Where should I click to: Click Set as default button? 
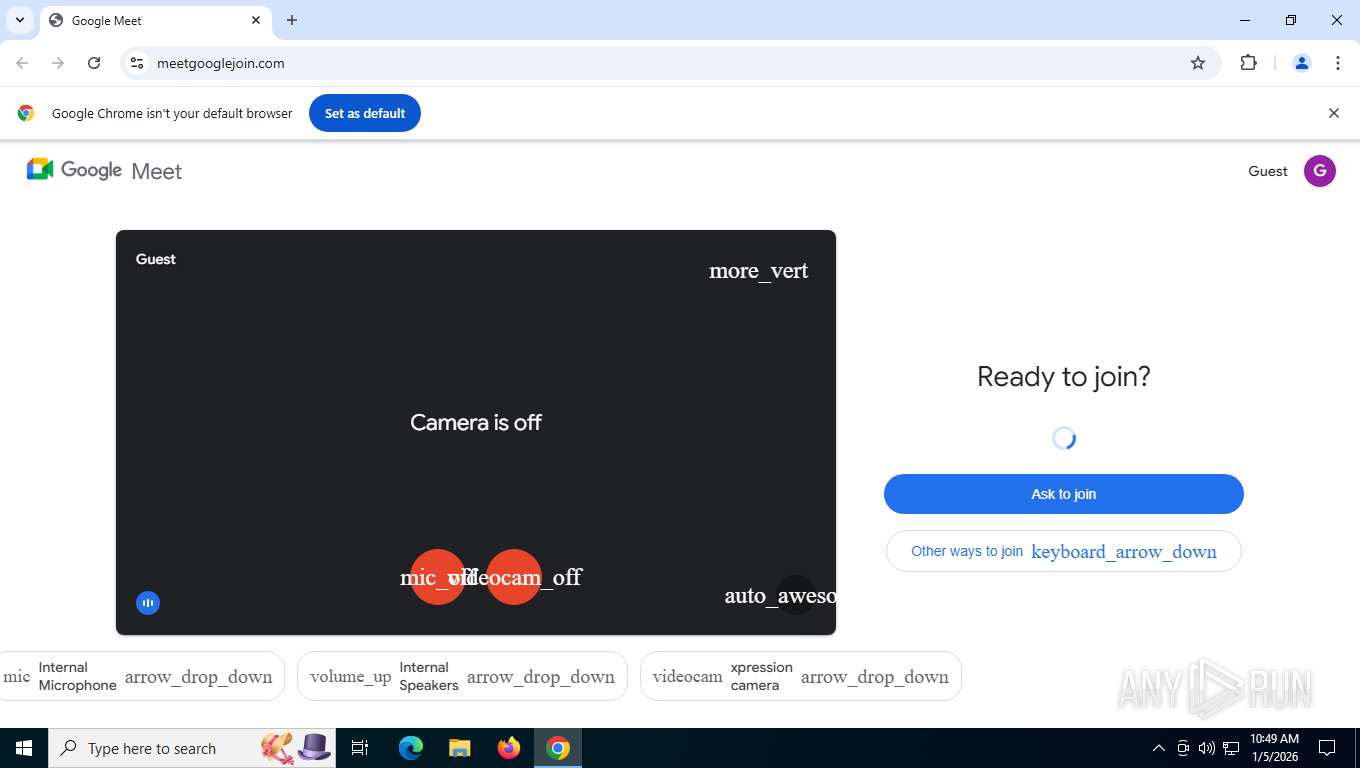click(365, 113)
